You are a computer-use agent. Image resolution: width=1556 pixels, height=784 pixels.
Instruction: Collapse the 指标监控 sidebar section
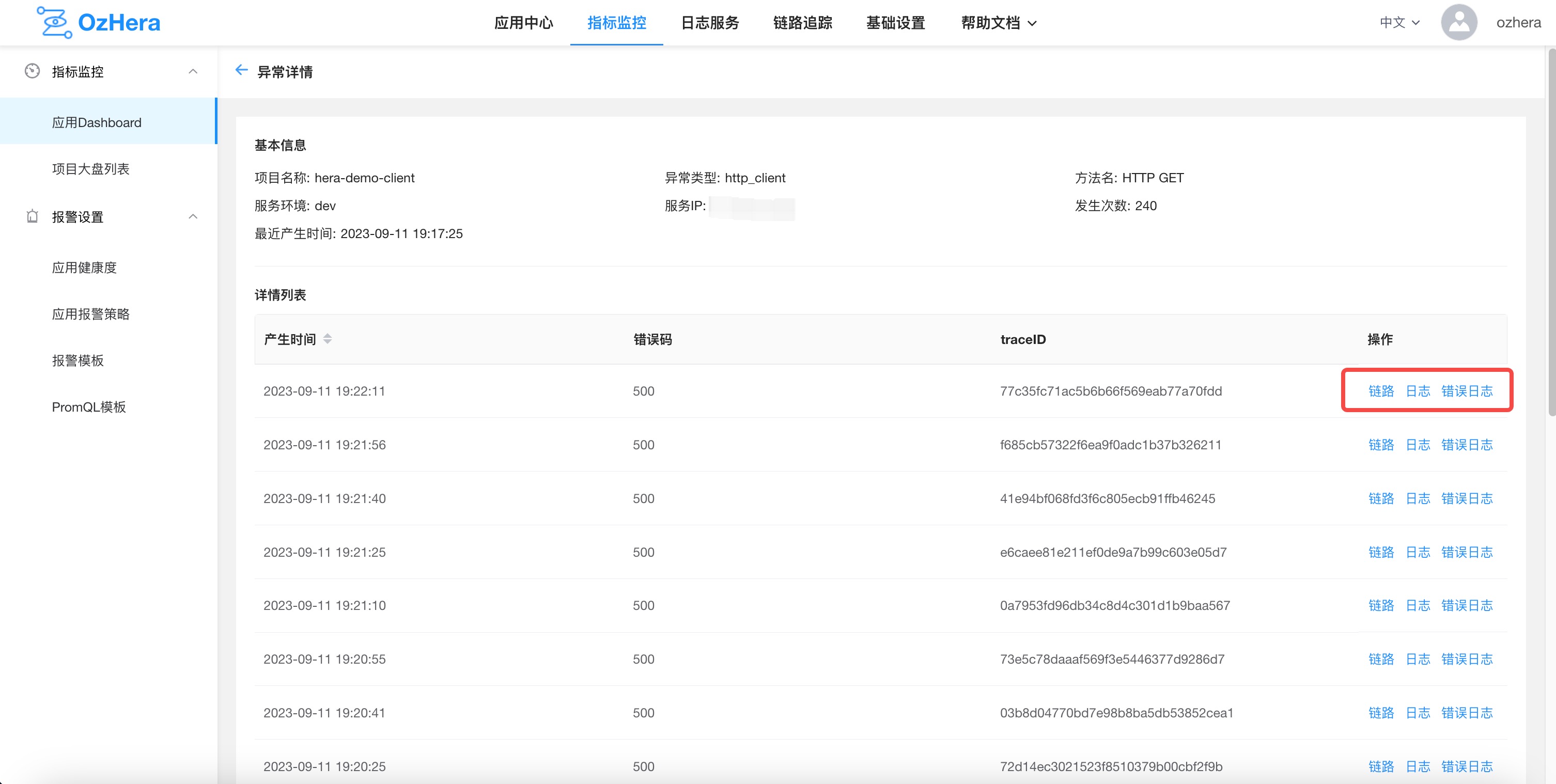coord(193,71)
